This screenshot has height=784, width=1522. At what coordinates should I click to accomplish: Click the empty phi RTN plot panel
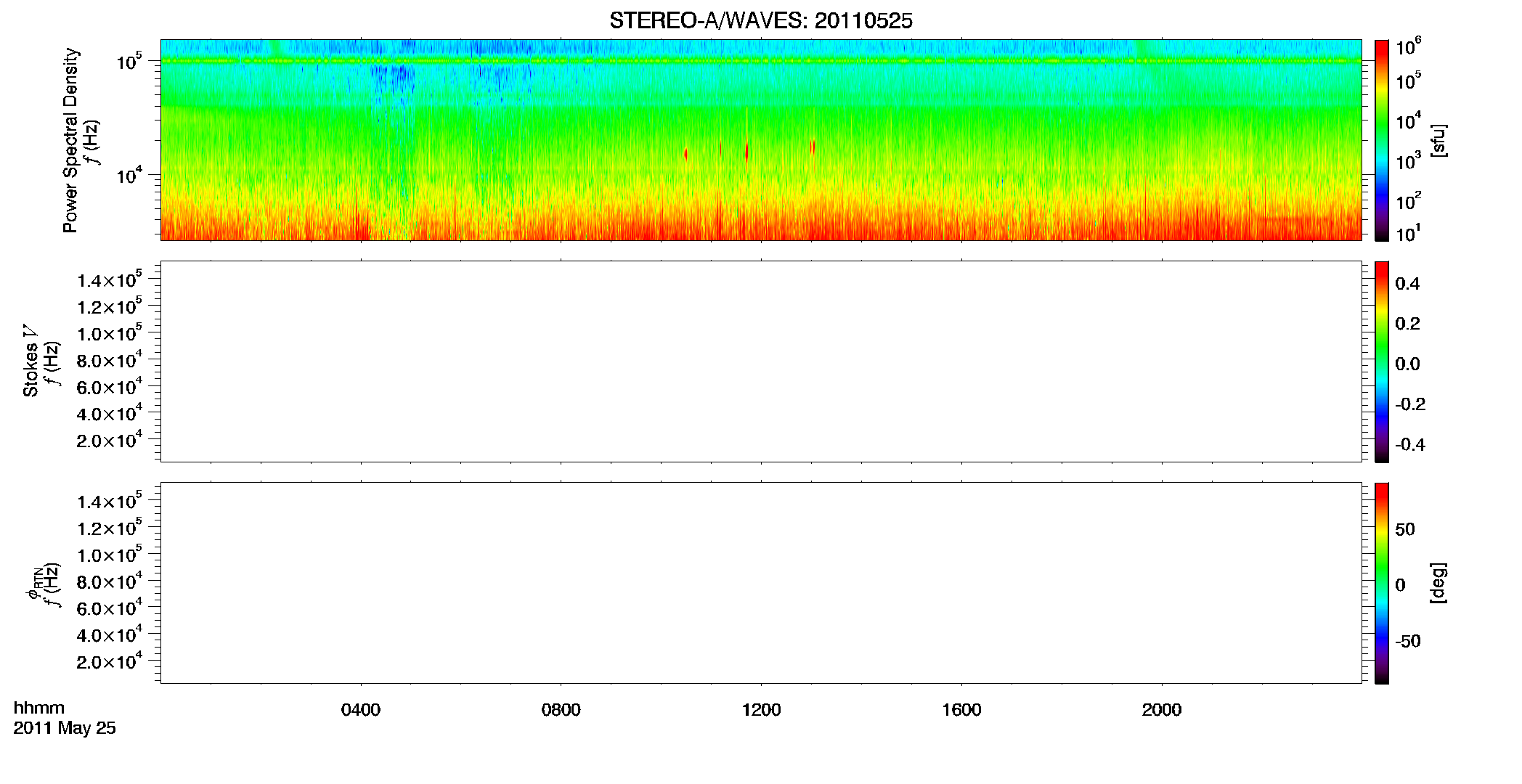pos(761,583)
